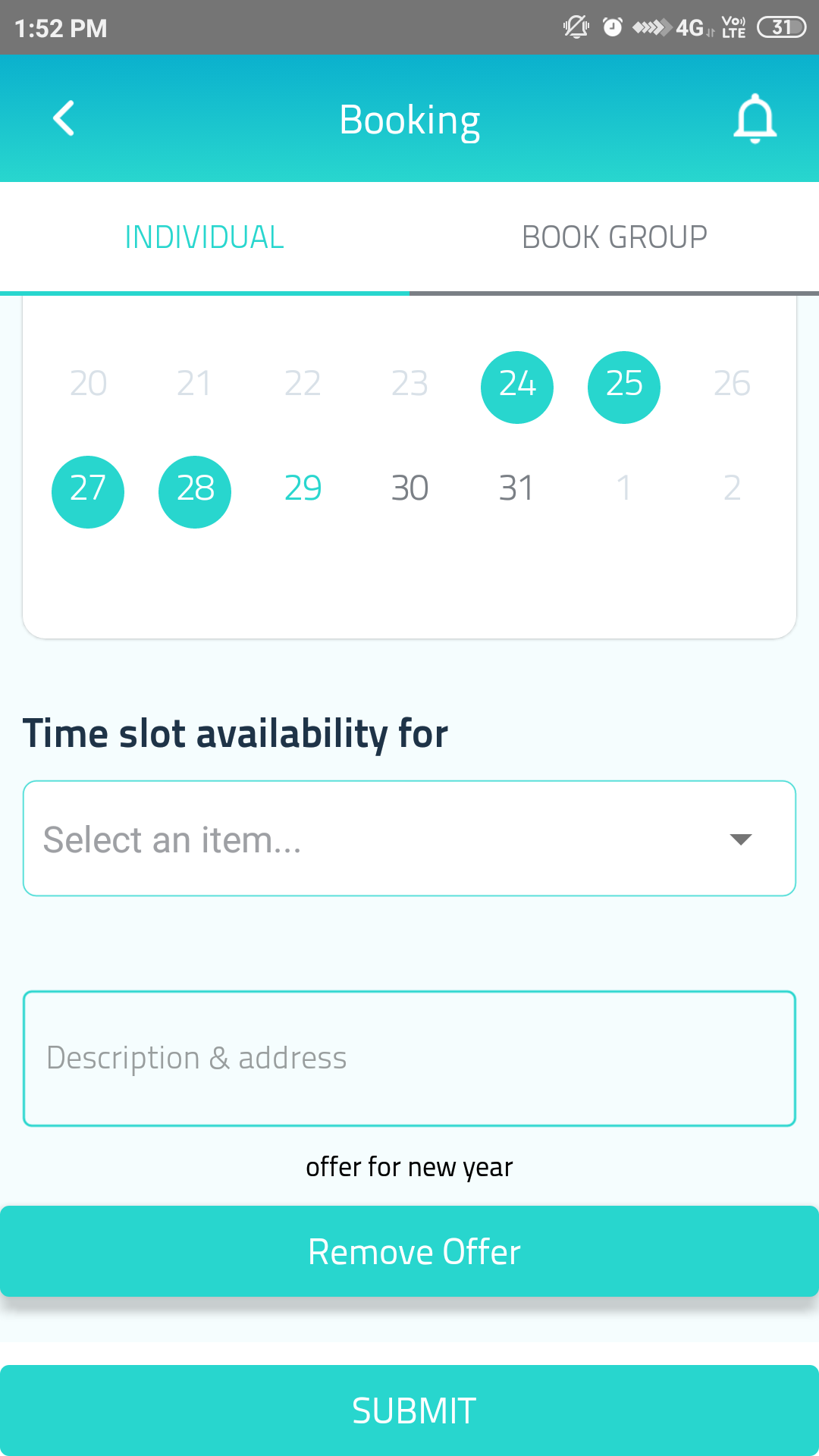
Task: Select date 29 on calendar
Action: [x=303, y=488]
